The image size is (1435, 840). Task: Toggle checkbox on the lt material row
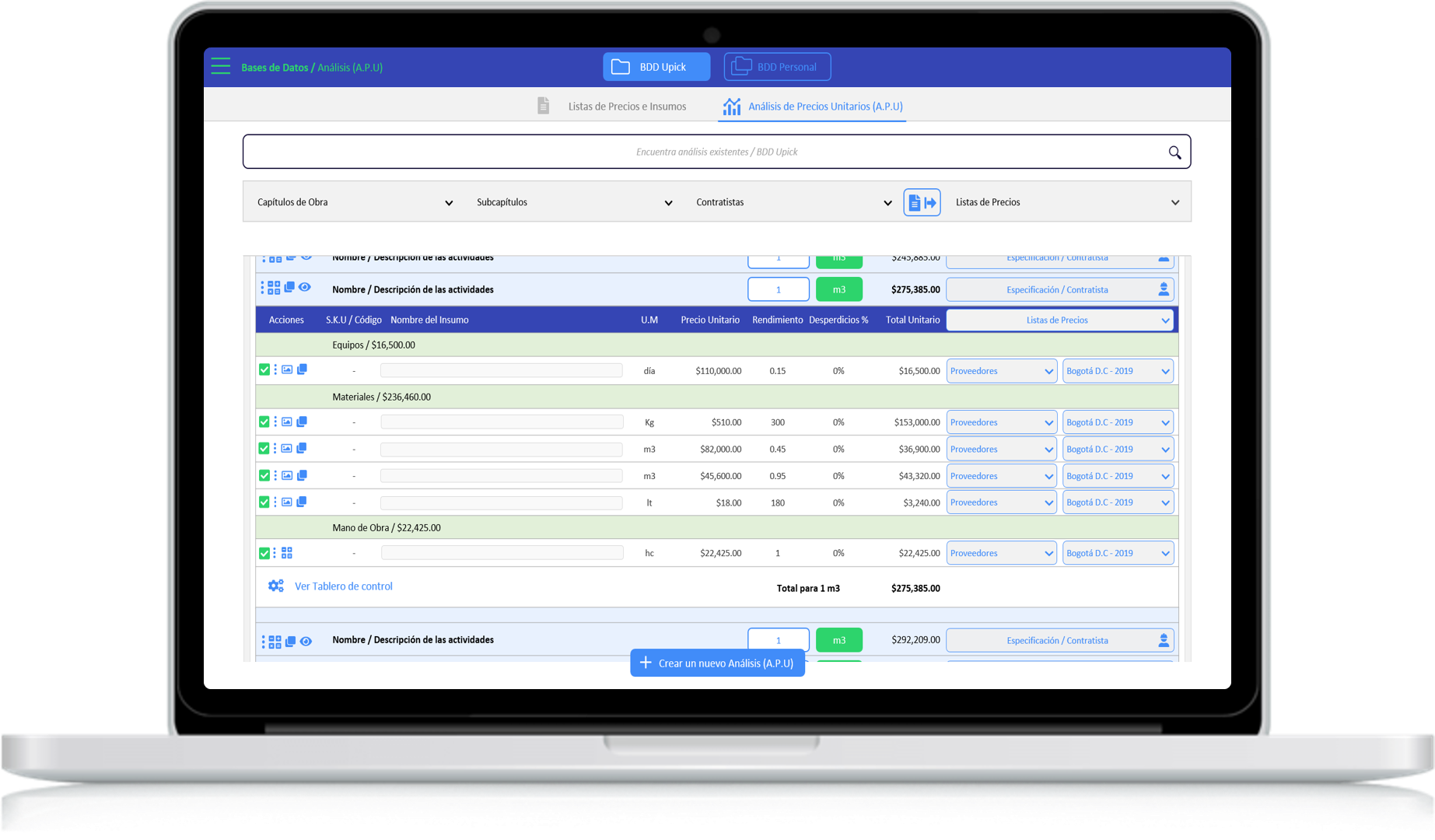tap(264, 502)
